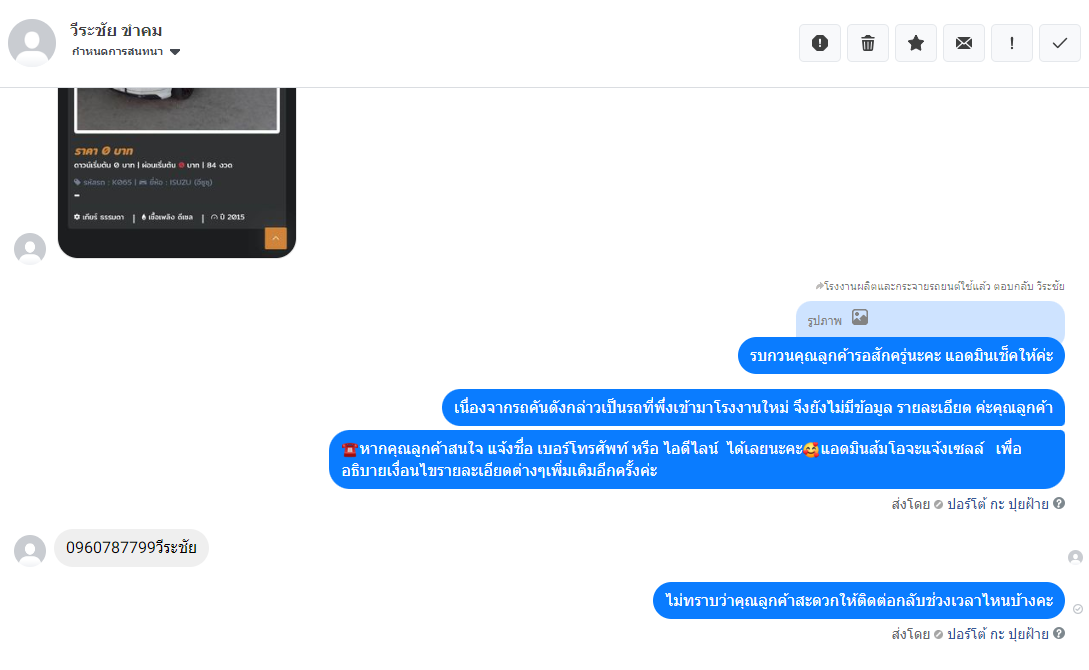The height and width of the screenshot is (670, 1089).
Task: Click the contact name วีระชัย ขำคม
Action: click(116, 31)
